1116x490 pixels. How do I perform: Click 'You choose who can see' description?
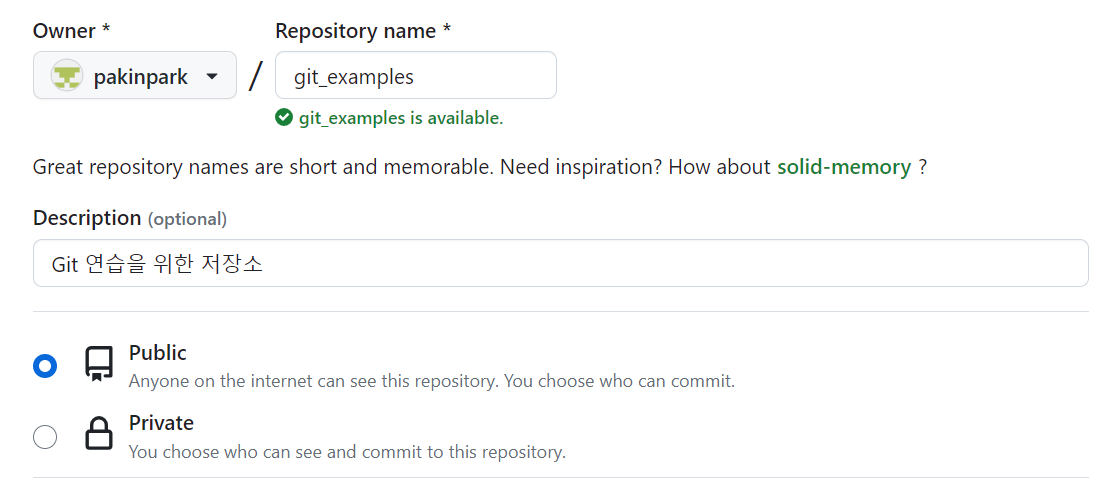coord(347,452)
